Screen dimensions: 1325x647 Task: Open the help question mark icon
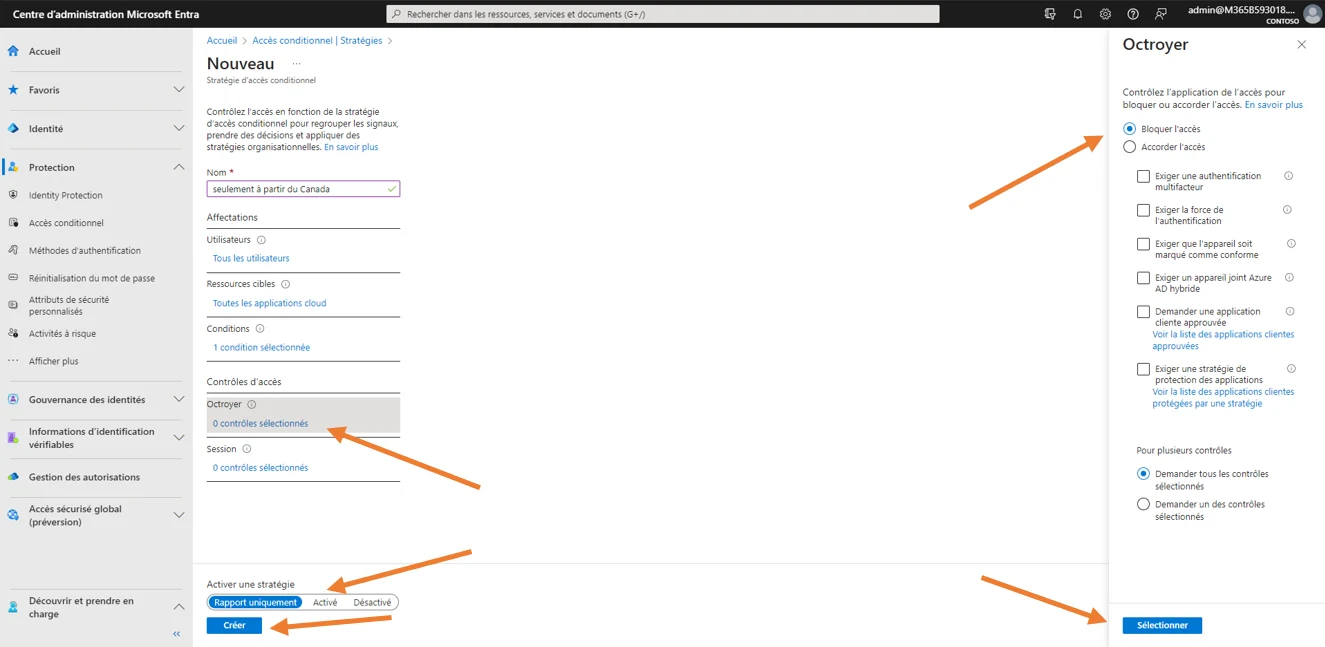1133,14
